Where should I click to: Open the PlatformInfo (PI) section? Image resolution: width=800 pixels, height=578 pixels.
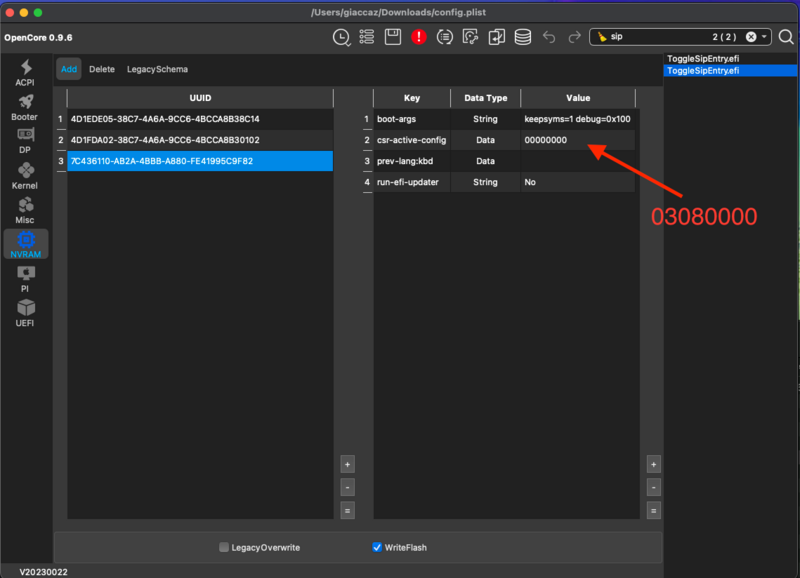tap(25, 278)
